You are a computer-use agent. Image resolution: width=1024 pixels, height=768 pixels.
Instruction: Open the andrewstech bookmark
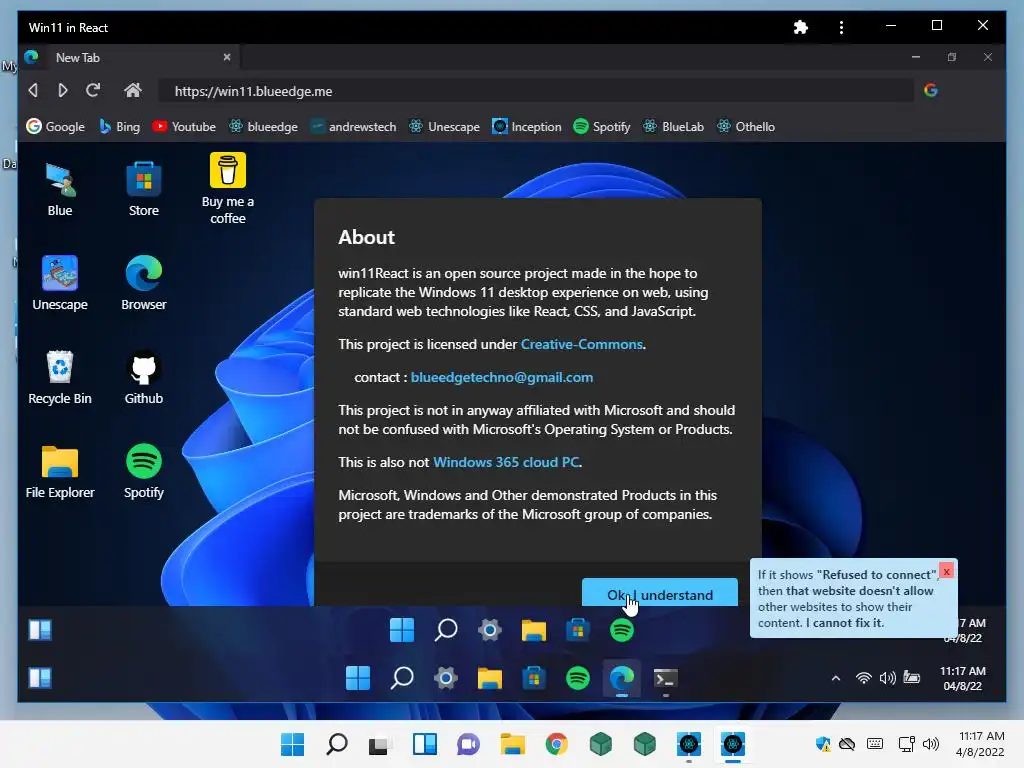353,127
